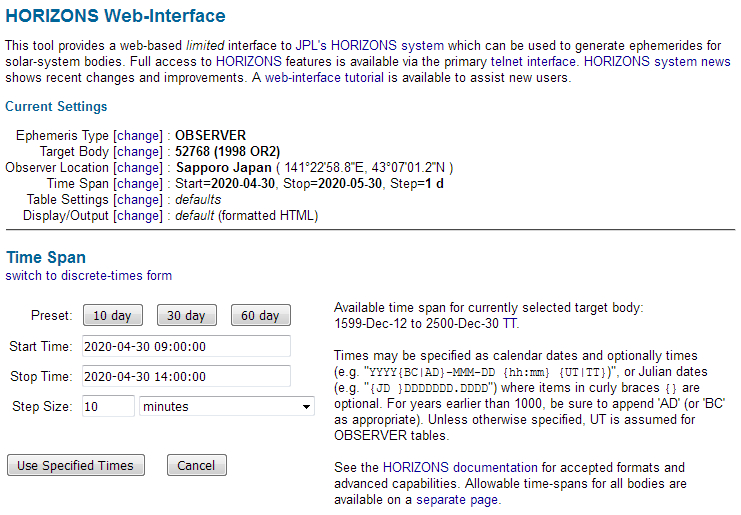Select target body text 52768 (1998 OR2)
Viewport: 741px width, 515px height.
tap(227, 152)
